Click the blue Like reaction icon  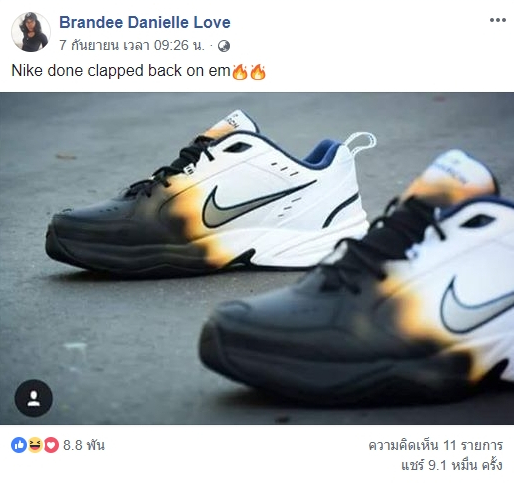coord(19,445)
